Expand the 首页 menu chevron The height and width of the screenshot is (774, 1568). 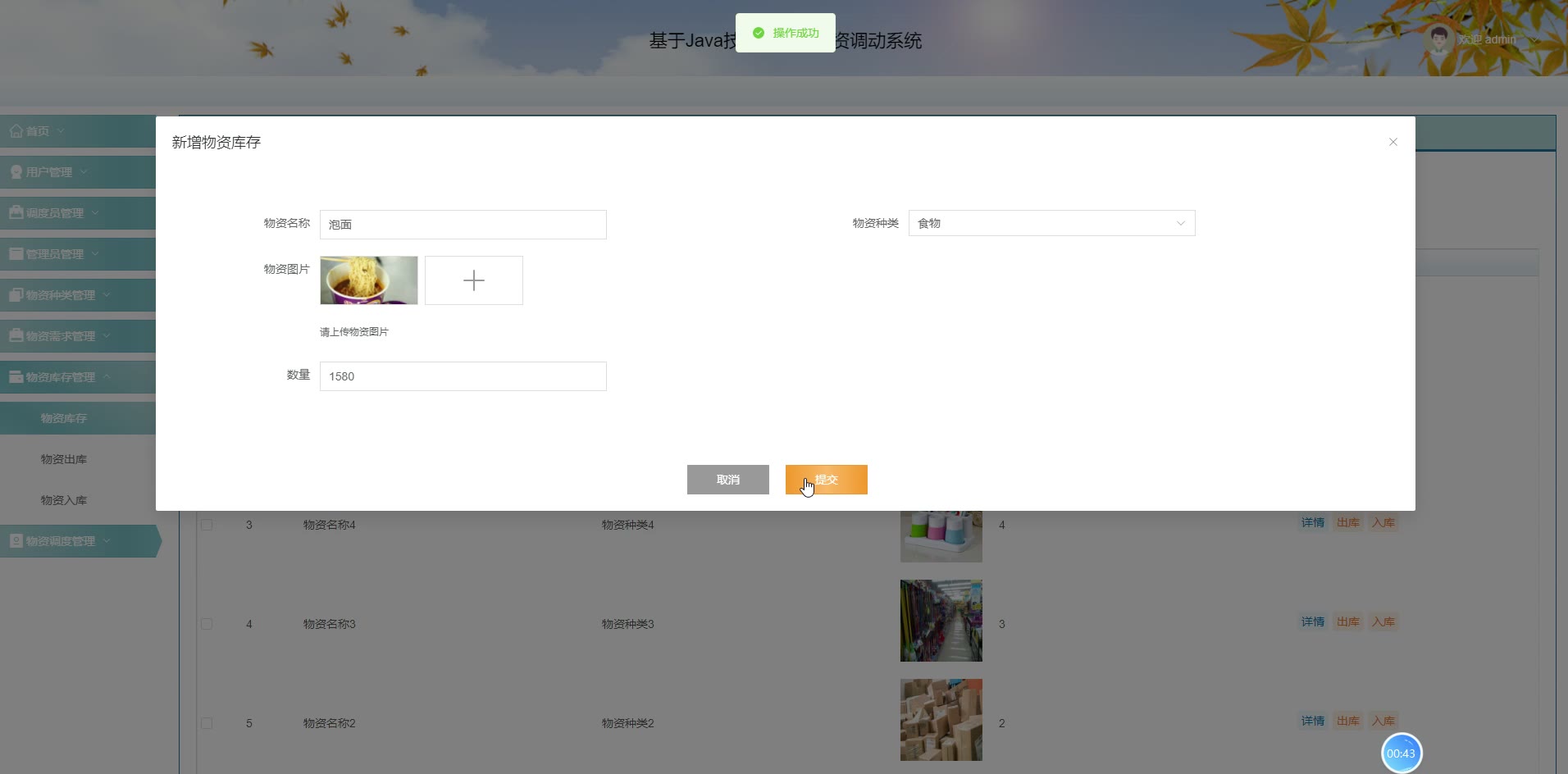coord(61,131)
